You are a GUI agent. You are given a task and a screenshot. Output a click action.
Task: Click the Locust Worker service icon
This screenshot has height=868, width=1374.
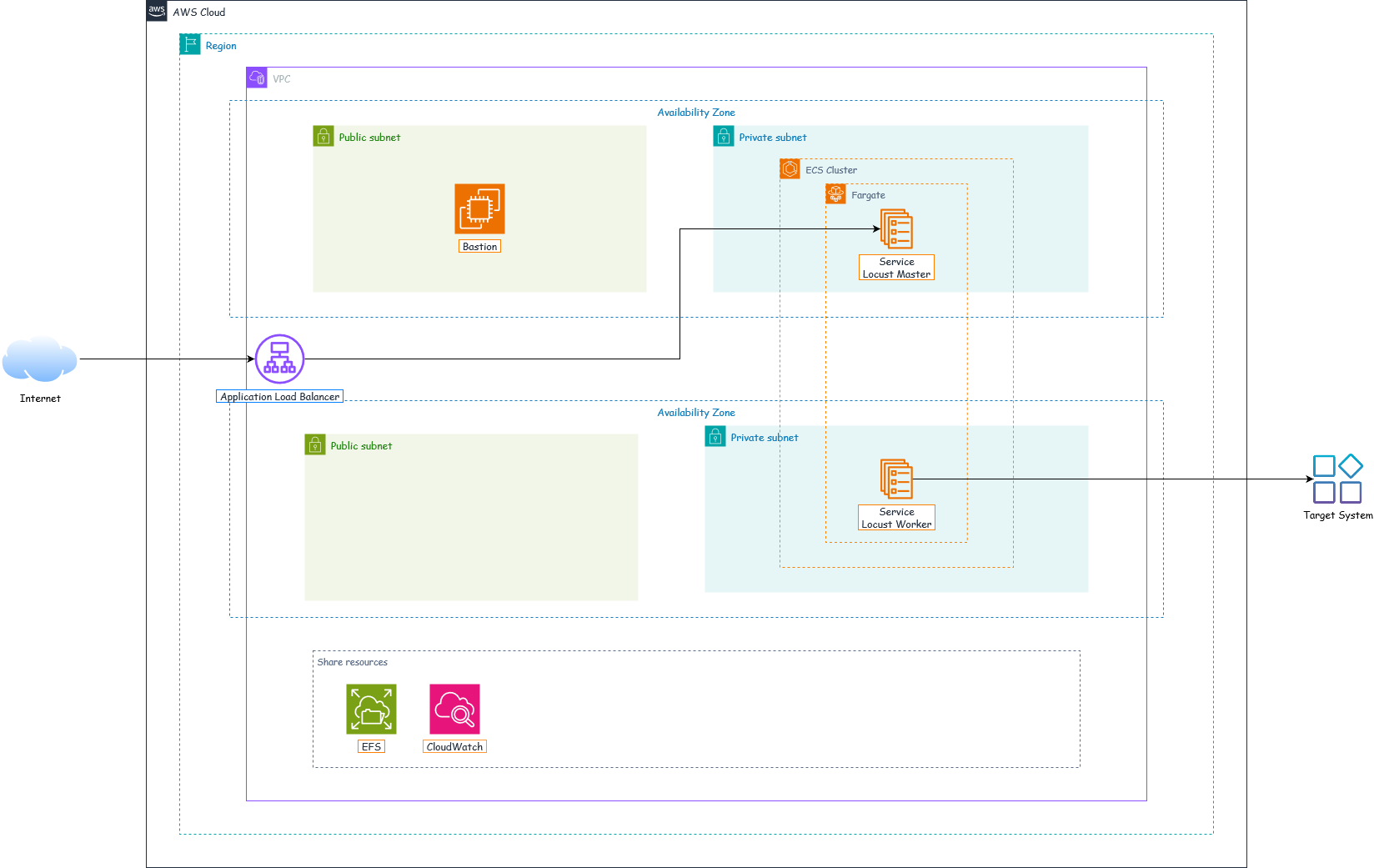896,479
